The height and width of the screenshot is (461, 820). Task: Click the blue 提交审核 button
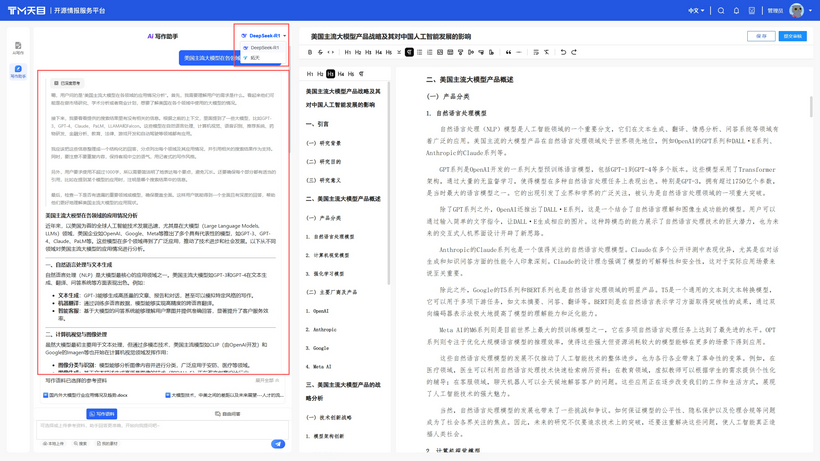[793, 36]
